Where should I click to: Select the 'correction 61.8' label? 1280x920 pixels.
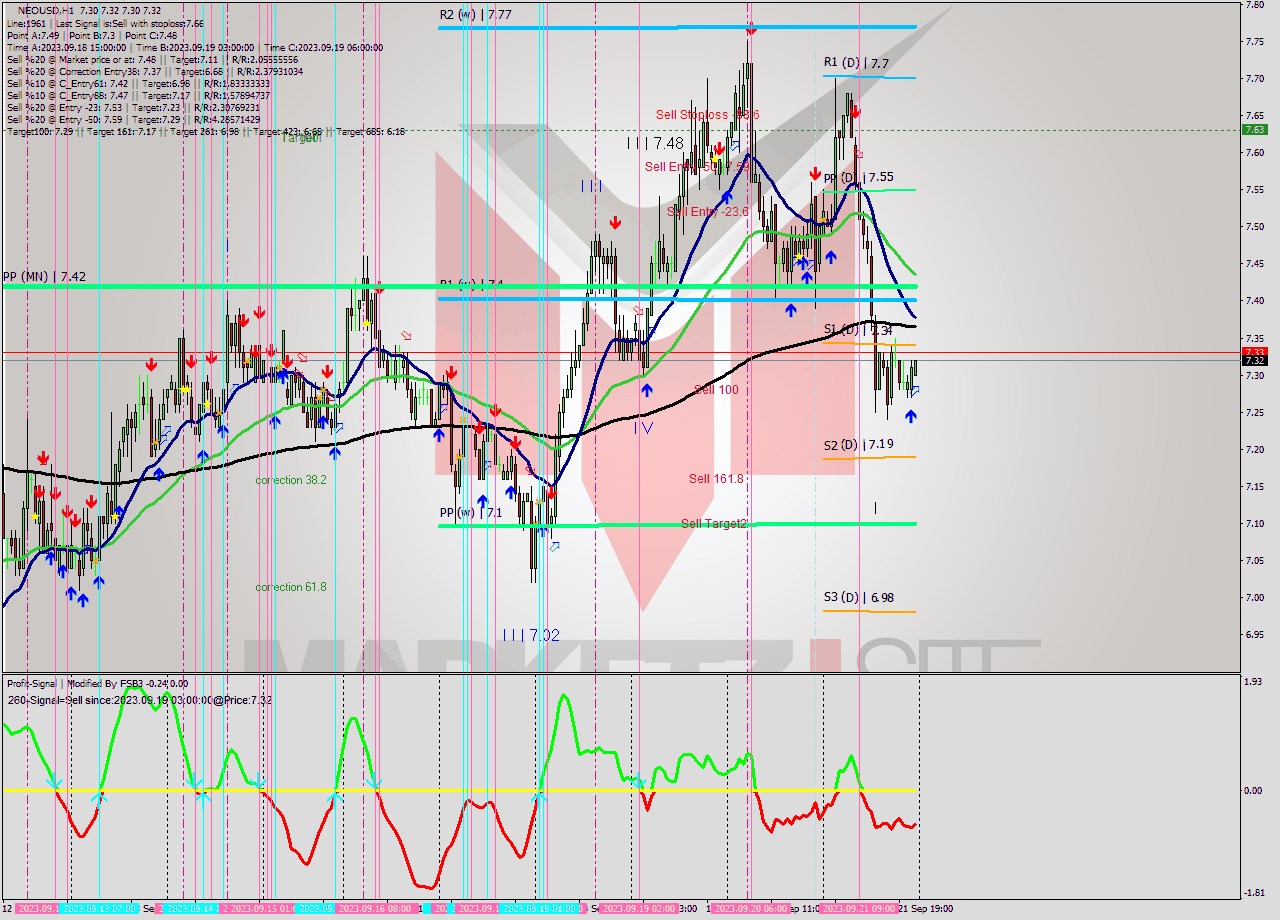click(x=291, y=587)
